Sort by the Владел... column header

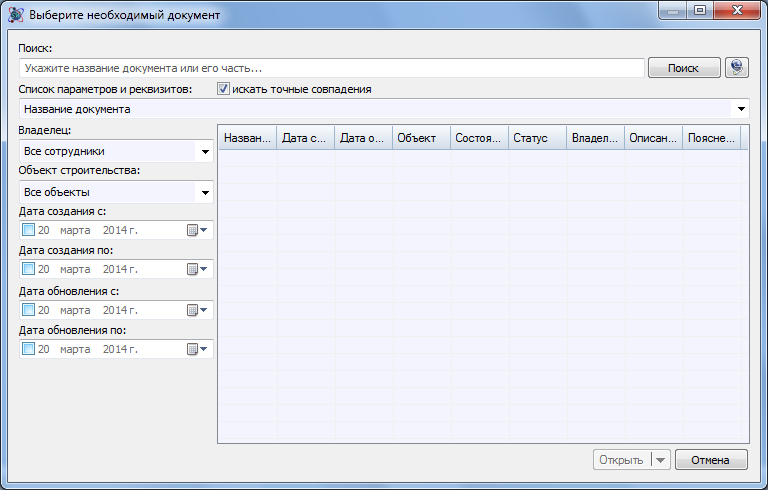point(595,138)
